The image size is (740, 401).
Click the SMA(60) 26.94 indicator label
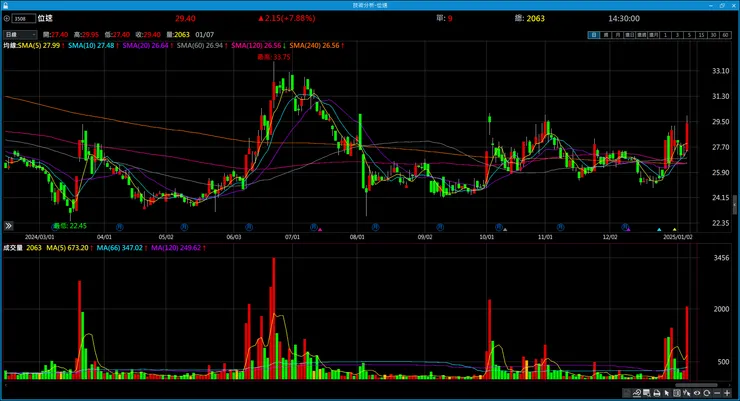click(202, 45)
